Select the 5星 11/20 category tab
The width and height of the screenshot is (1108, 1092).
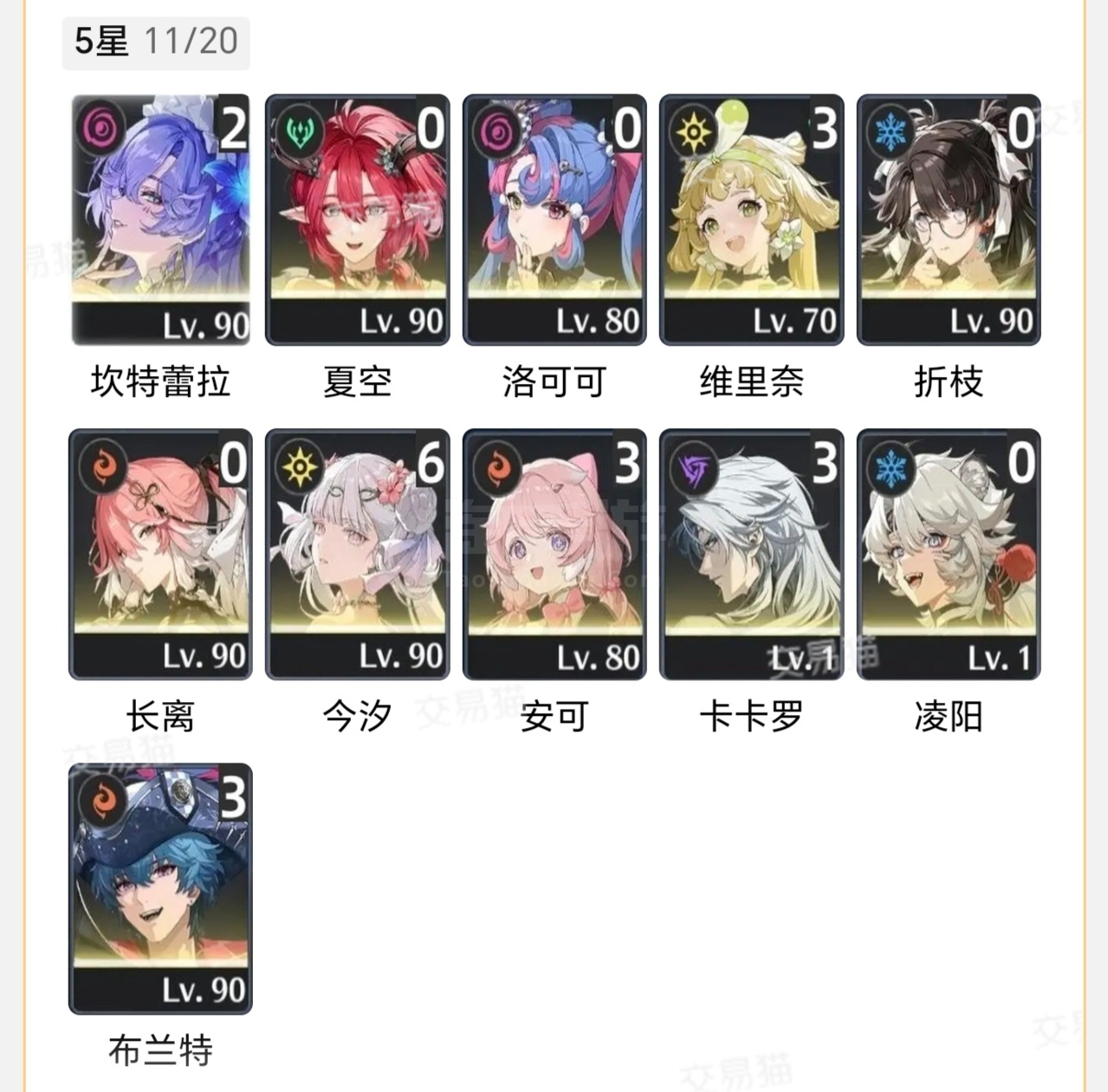point(156,41)
